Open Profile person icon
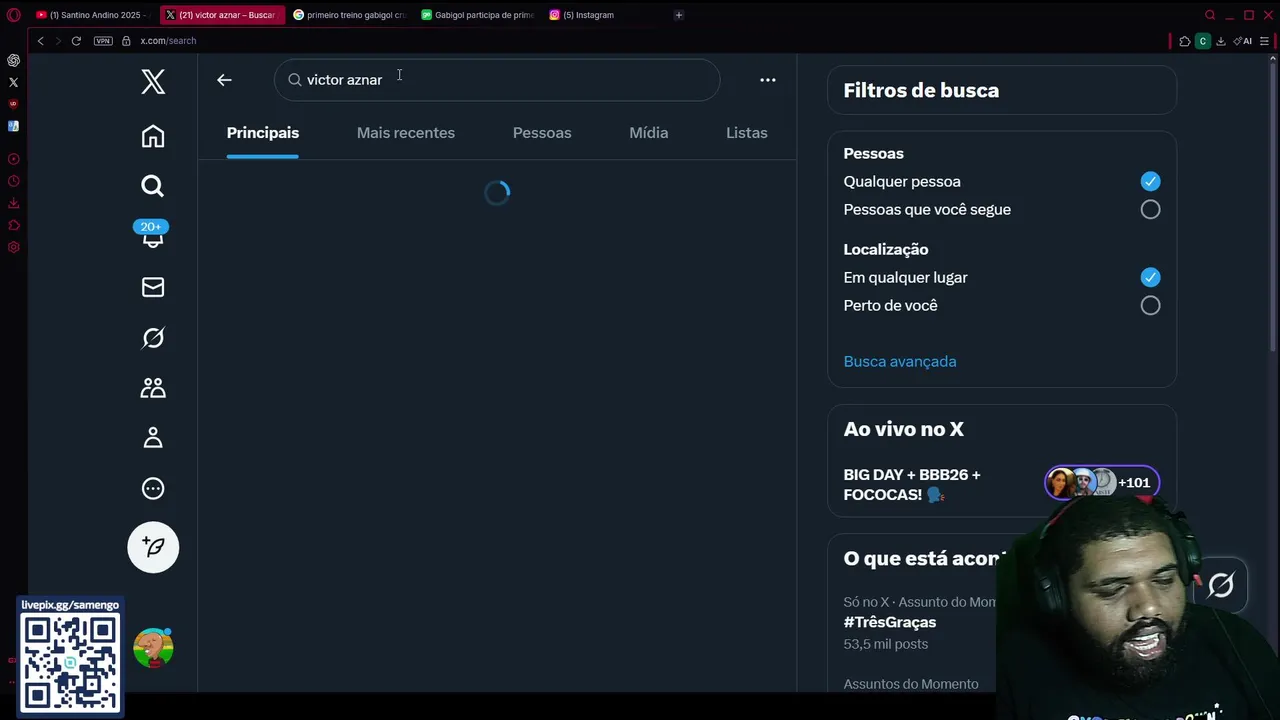 click(153, 438)
